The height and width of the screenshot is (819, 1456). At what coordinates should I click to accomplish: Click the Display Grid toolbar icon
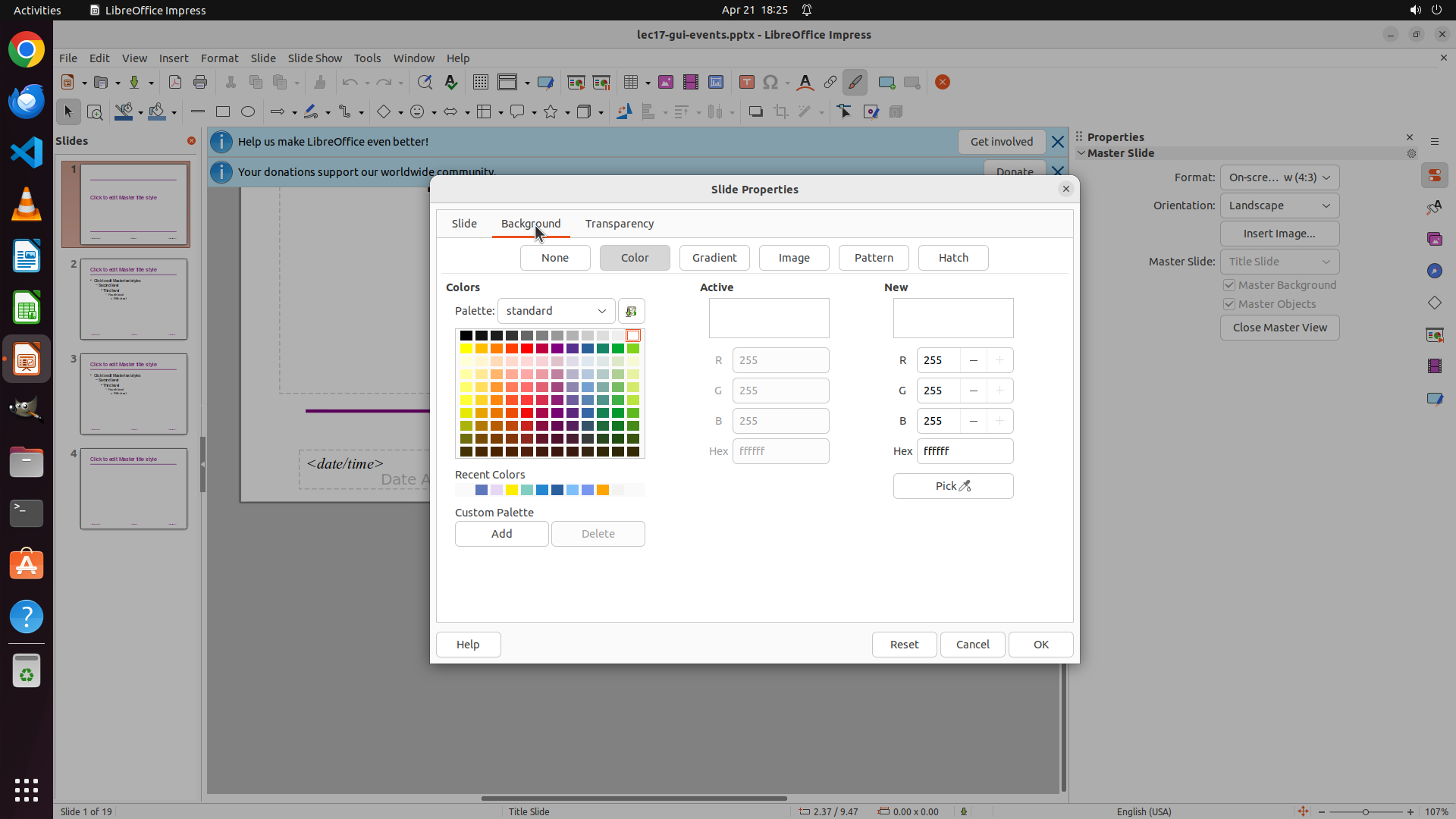click(x=481, y=83)
